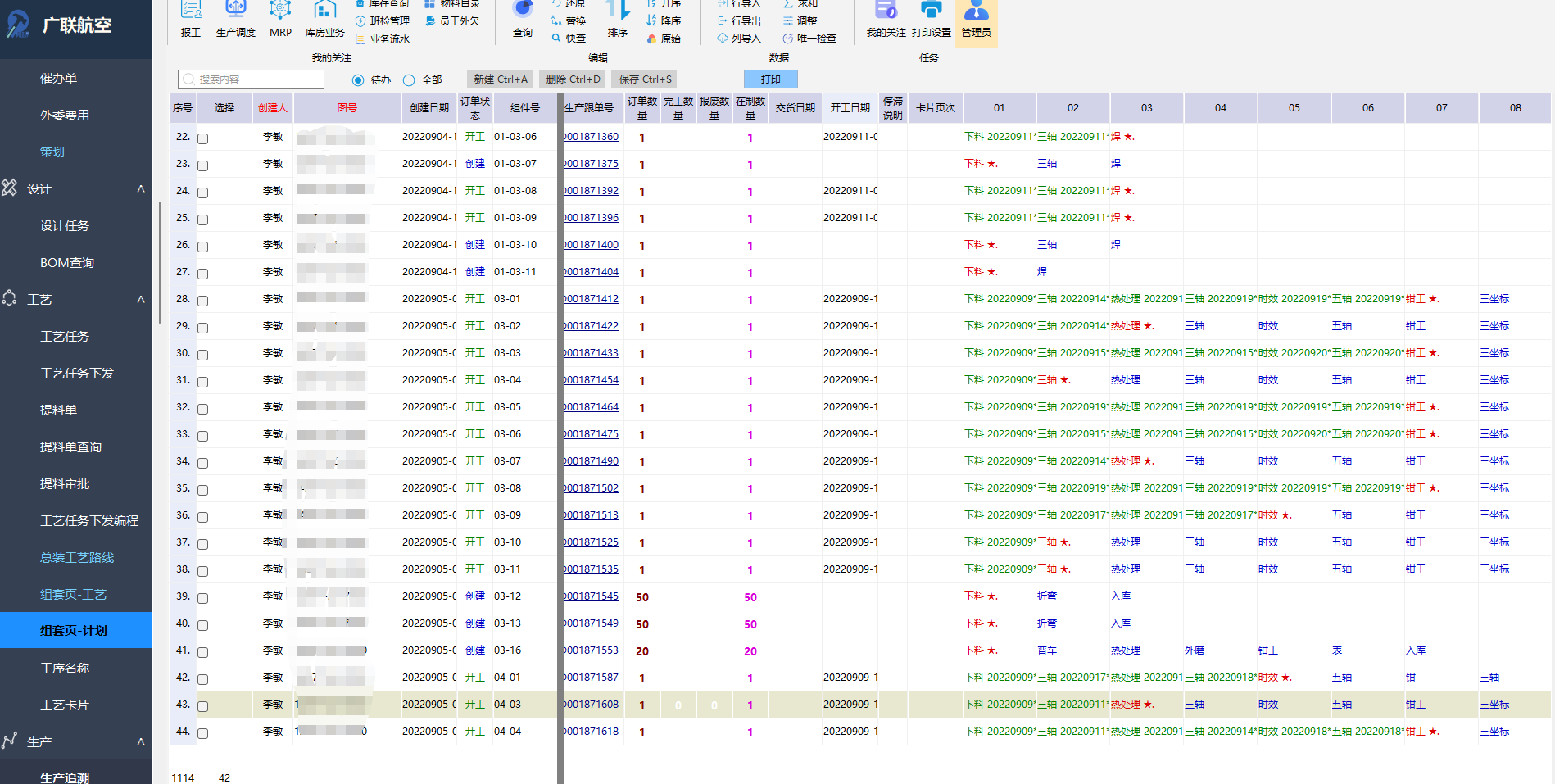
Task: Collapse the 工艺 sidebar section
Action: pyautogui.click(x=141, y=299)
